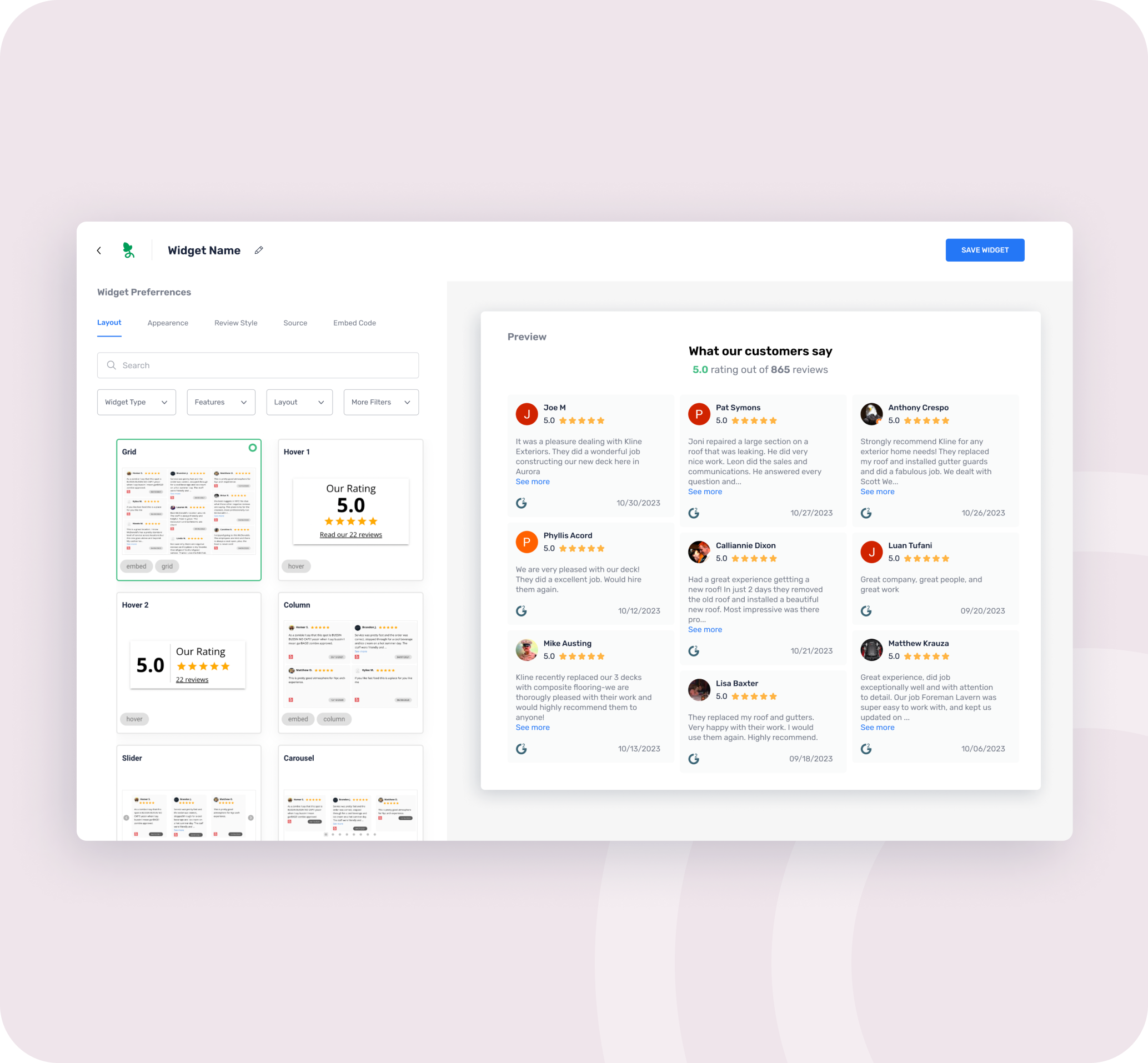The image size is (1148, 1063).
Task: Click the back navigation arrow icon
Action: [100, 250]
